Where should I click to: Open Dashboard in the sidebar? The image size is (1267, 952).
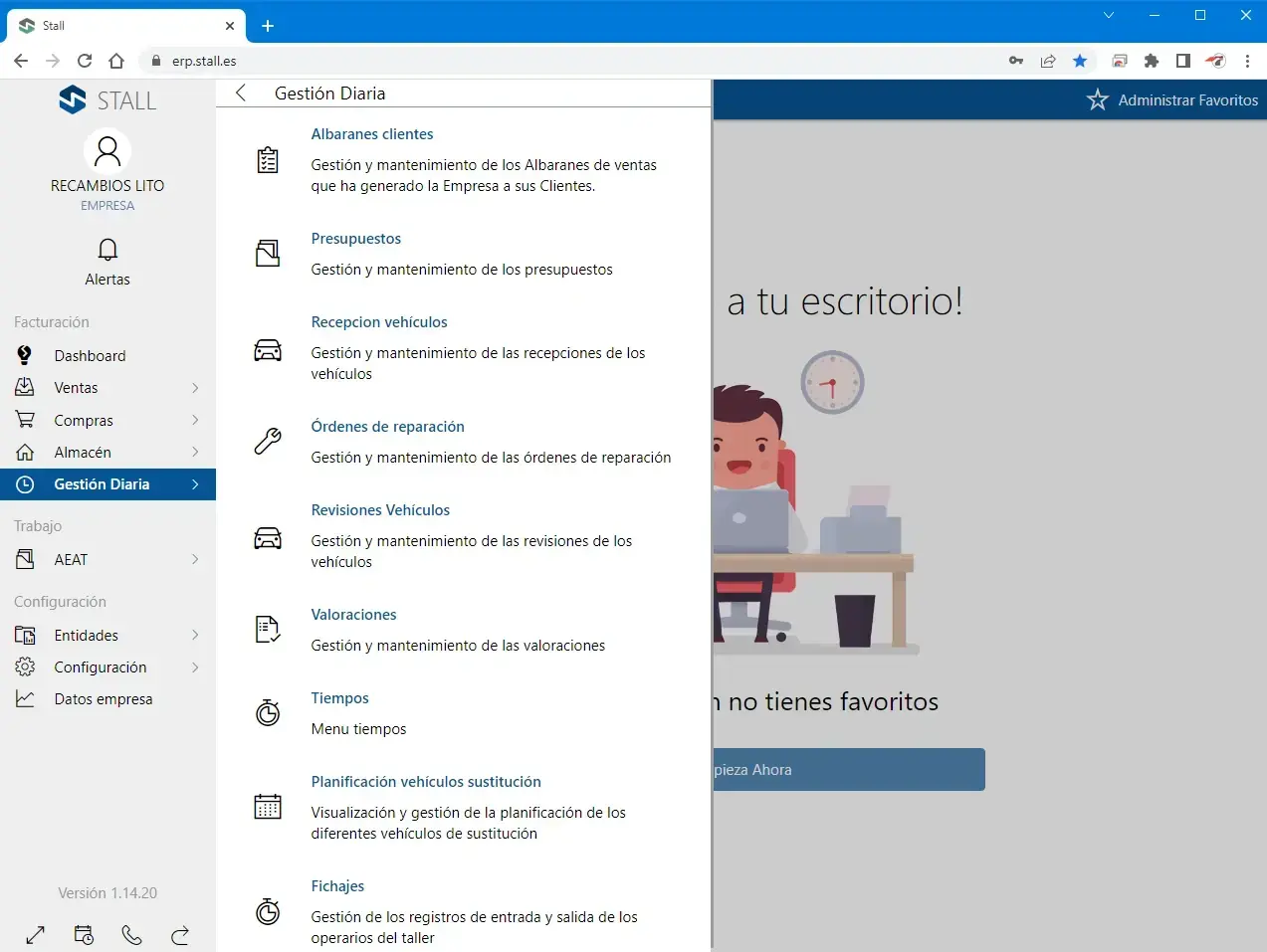click(90, 356)
